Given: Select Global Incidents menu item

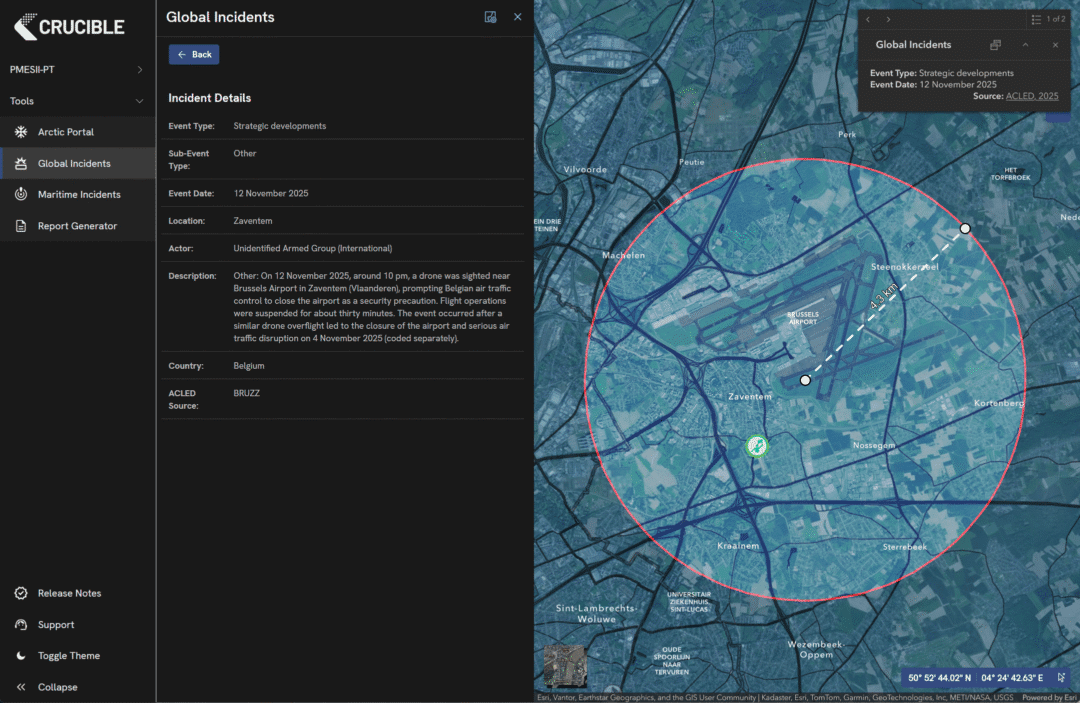Looking at the screenshot, I should (74, 164).
